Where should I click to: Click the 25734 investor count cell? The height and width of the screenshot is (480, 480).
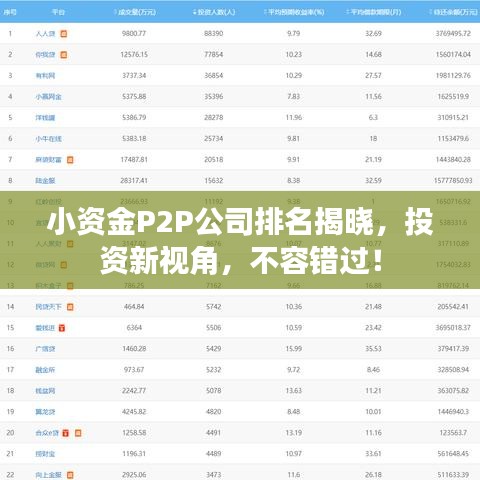point(214,139)
